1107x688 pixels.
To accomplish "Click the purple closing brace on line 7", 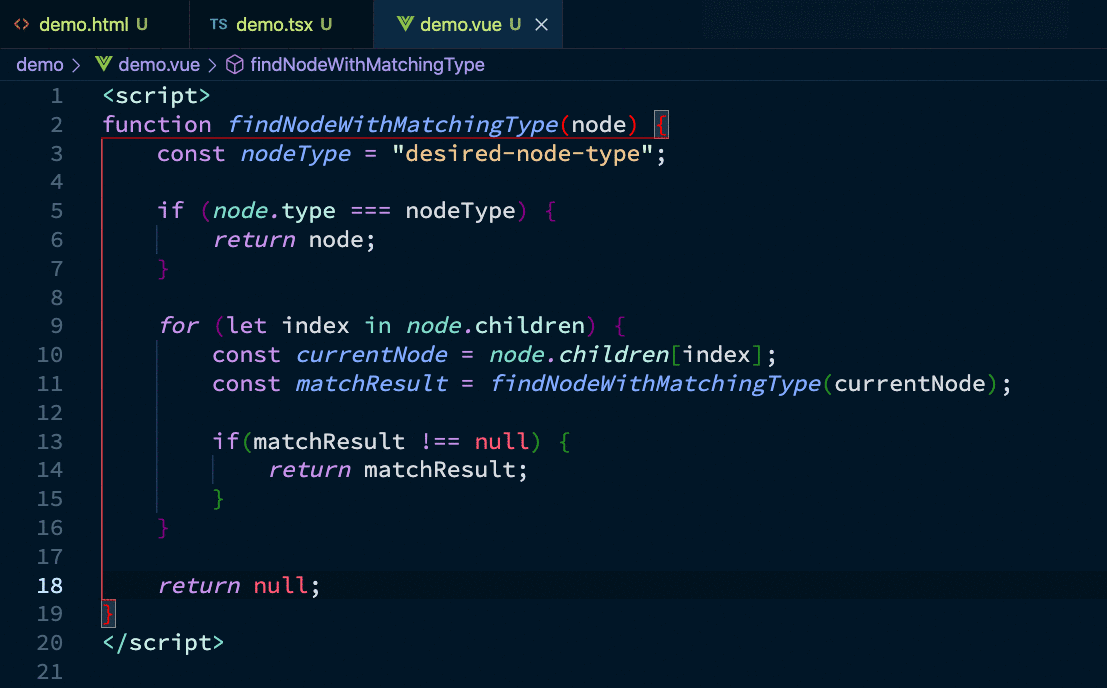I will (163, 269).
